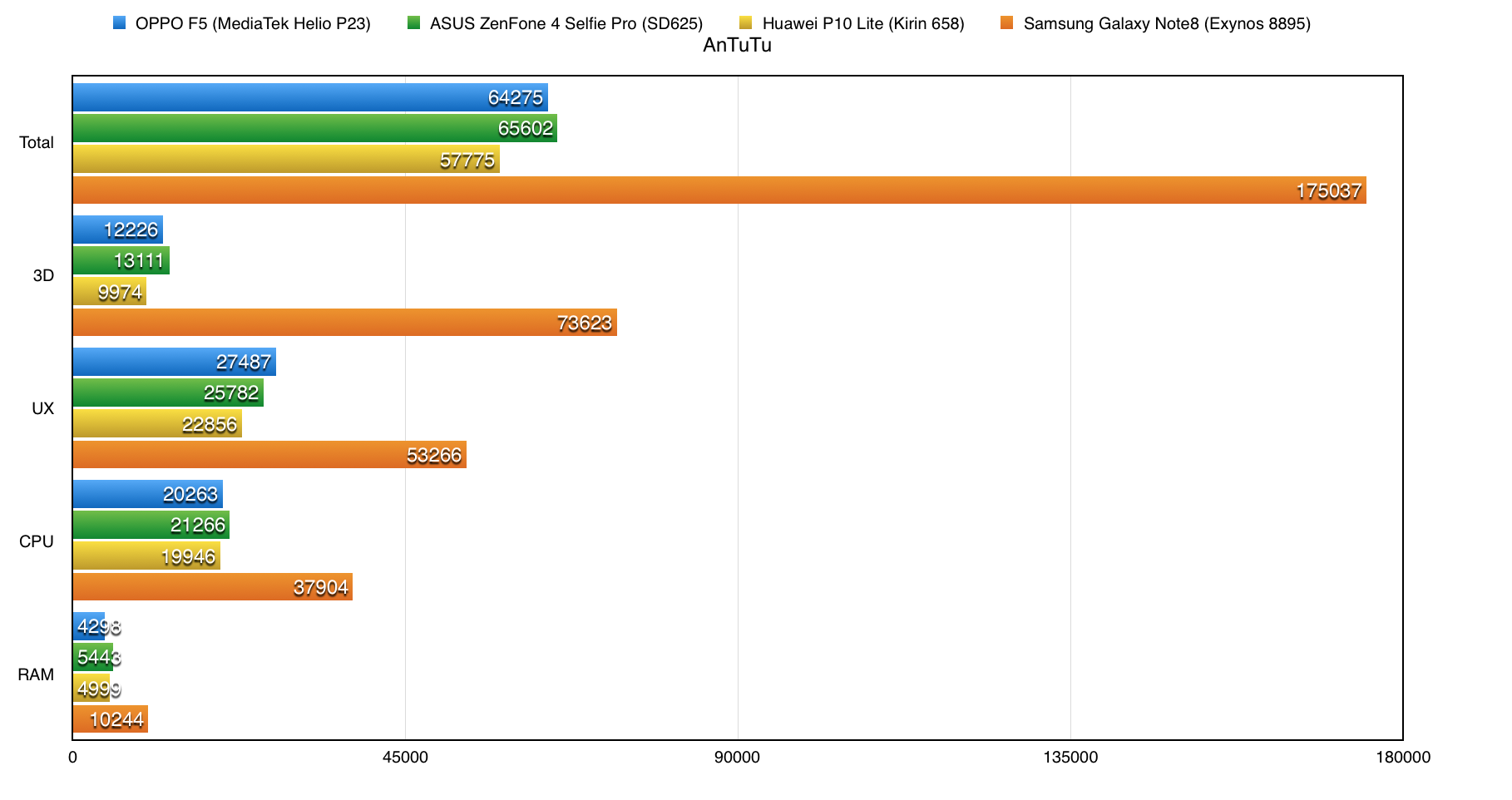
Task: Click the Total category axis label
Action: coord(37,142)
